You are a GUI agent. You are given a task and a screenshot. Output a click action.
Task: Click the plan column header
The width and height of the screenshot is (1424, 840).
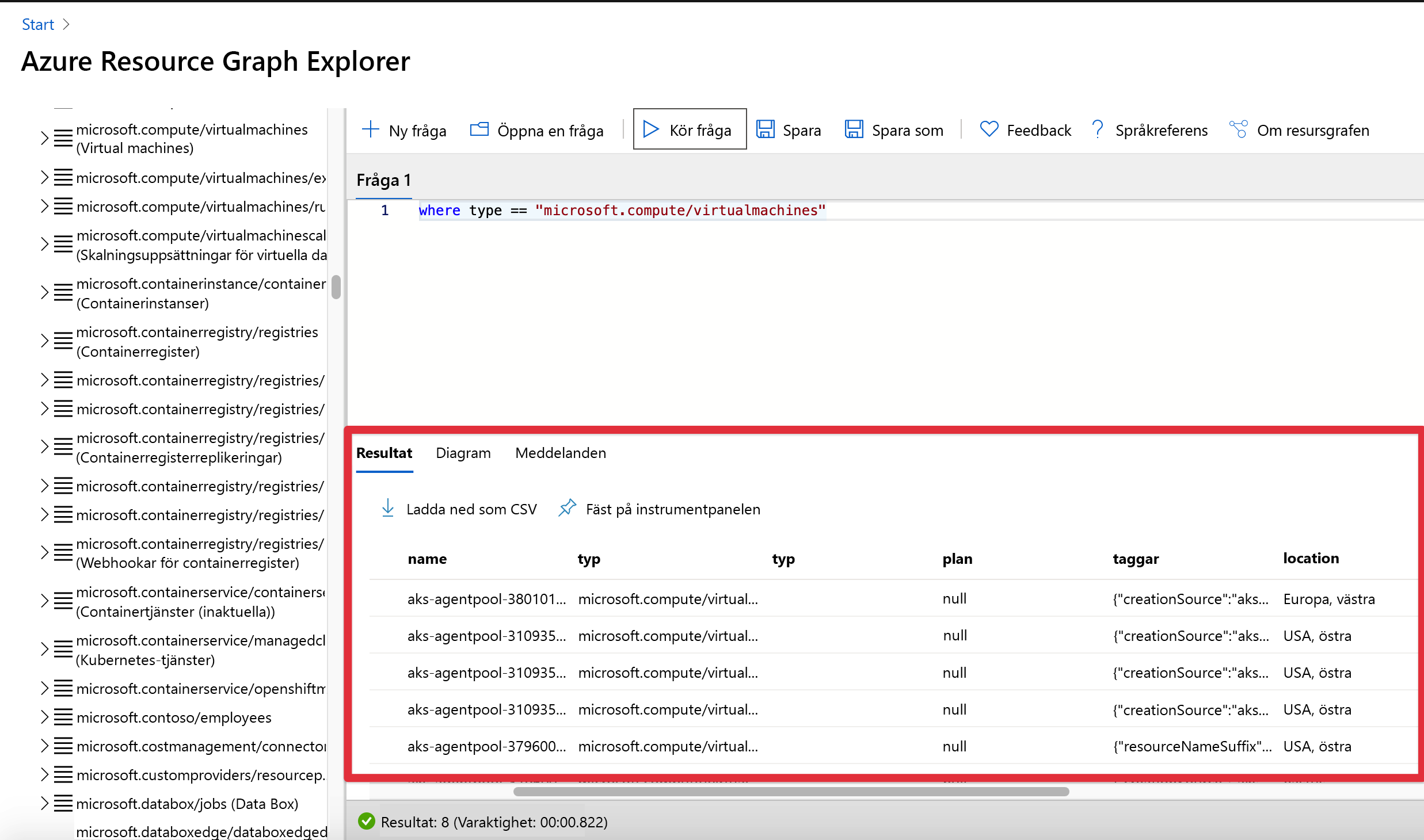[957, 559]
